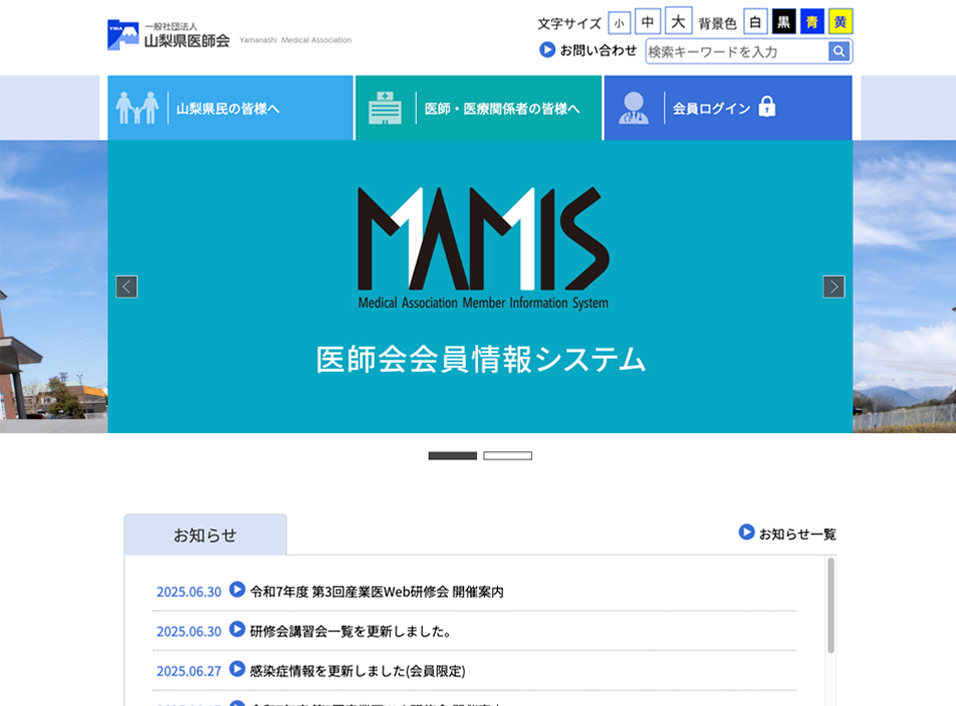The width and height of the screenshot is (956, 706).
Task: Choose black 黒 background color
Action: pos(783,22)
